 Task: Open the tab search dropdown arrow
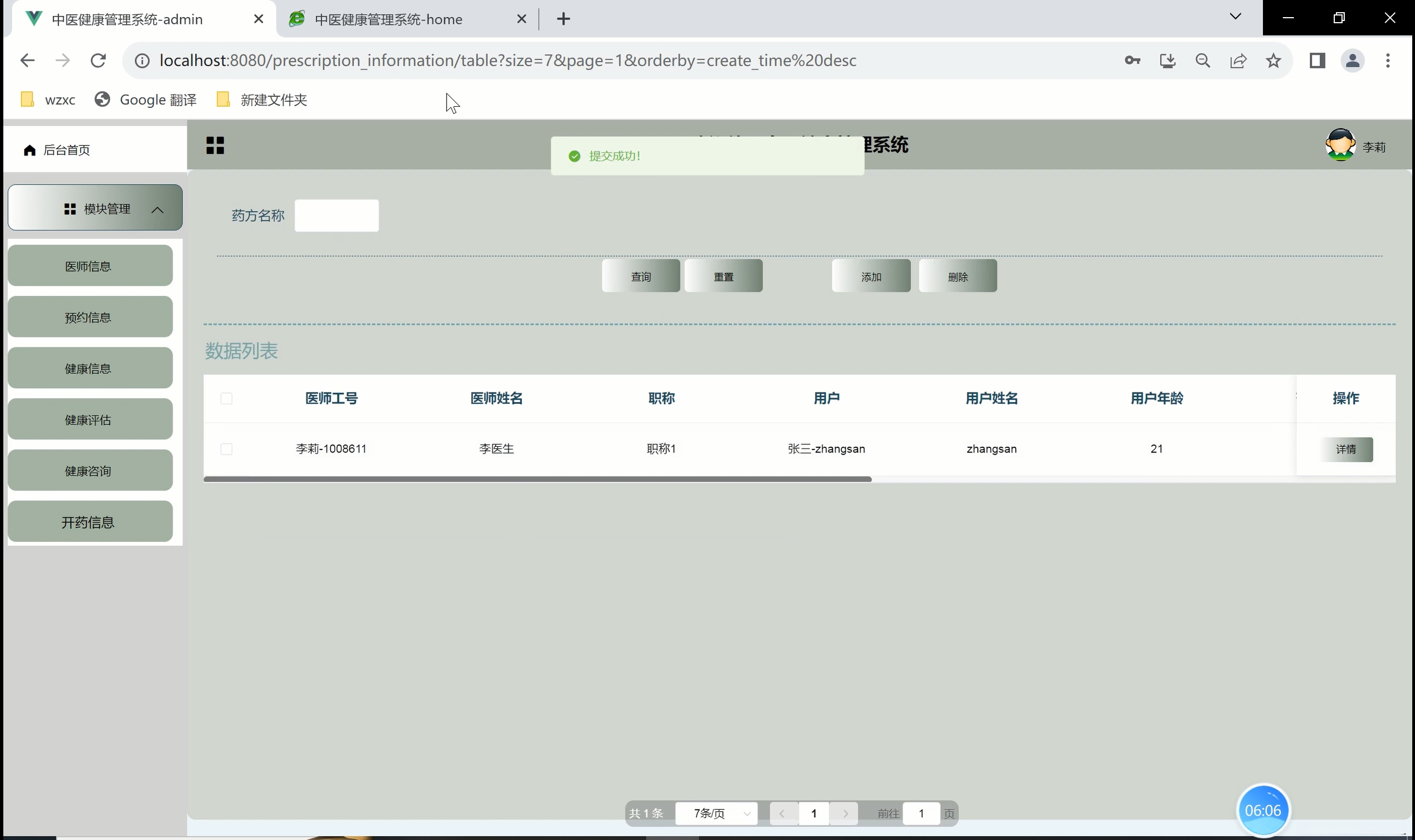1235,17
